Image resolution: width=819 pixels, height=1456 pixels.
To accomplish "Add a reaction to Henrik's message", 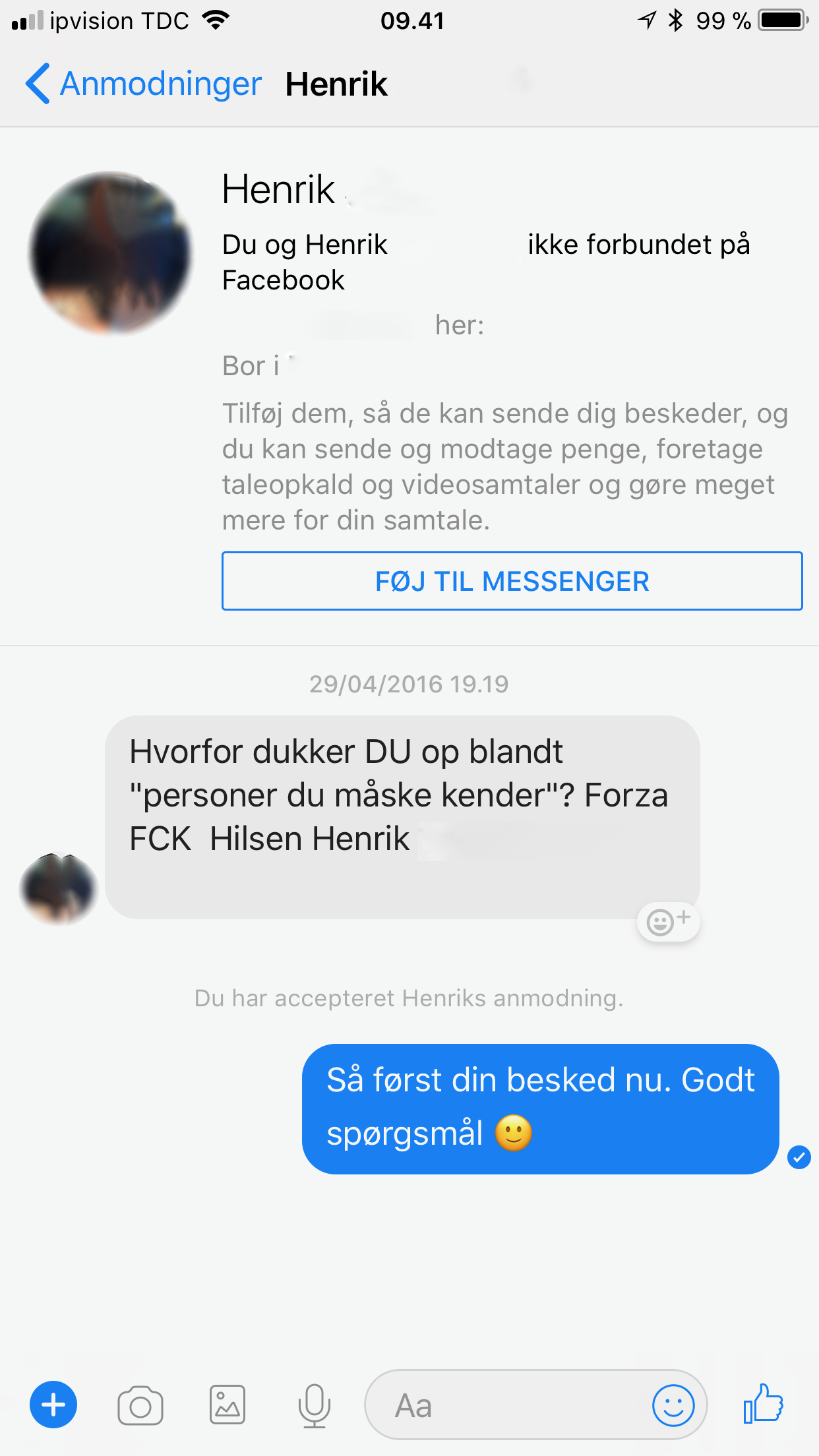I will point(668,921).
